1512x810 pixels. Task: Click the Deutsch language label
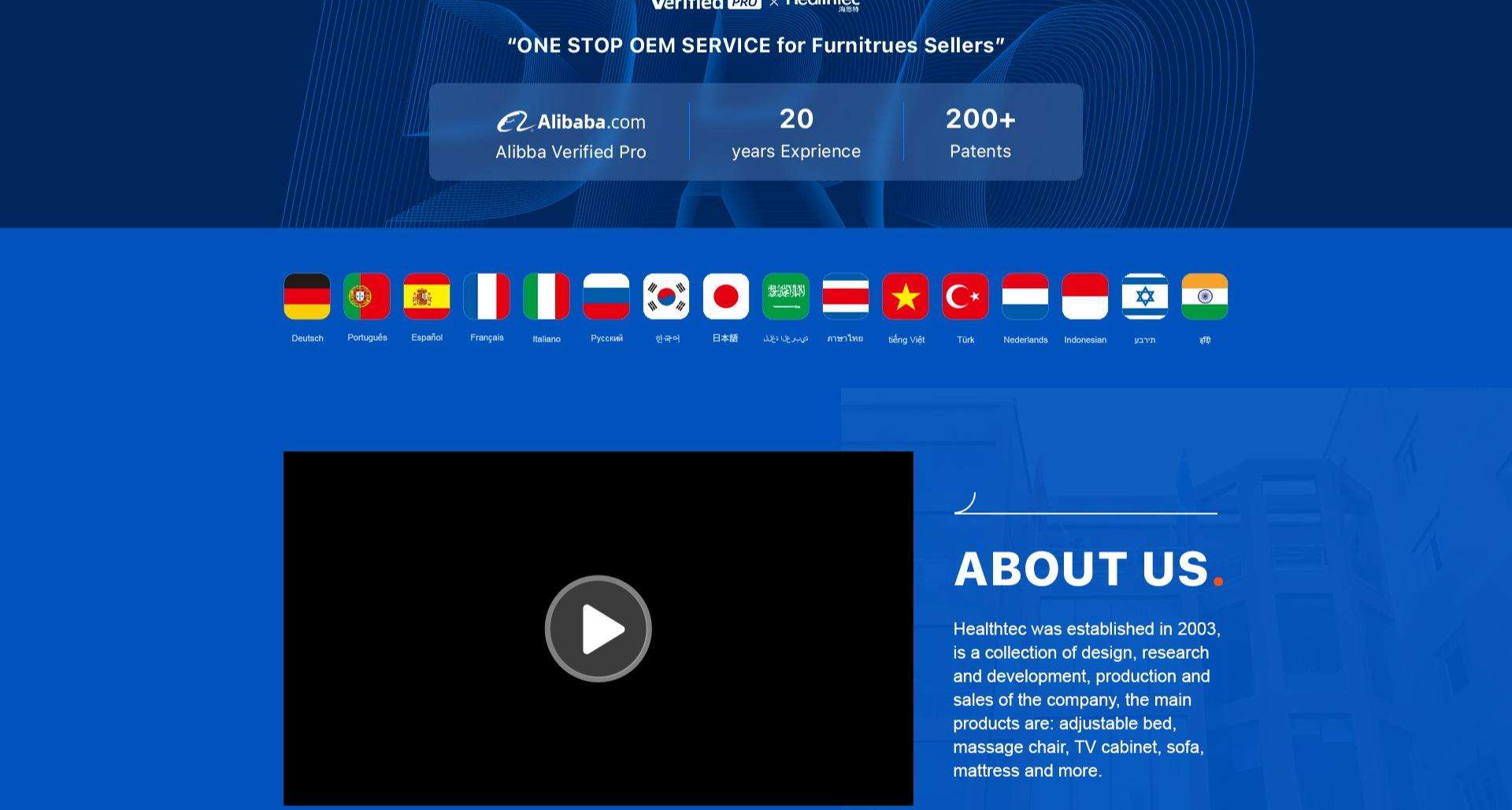[x=307, y=338]
